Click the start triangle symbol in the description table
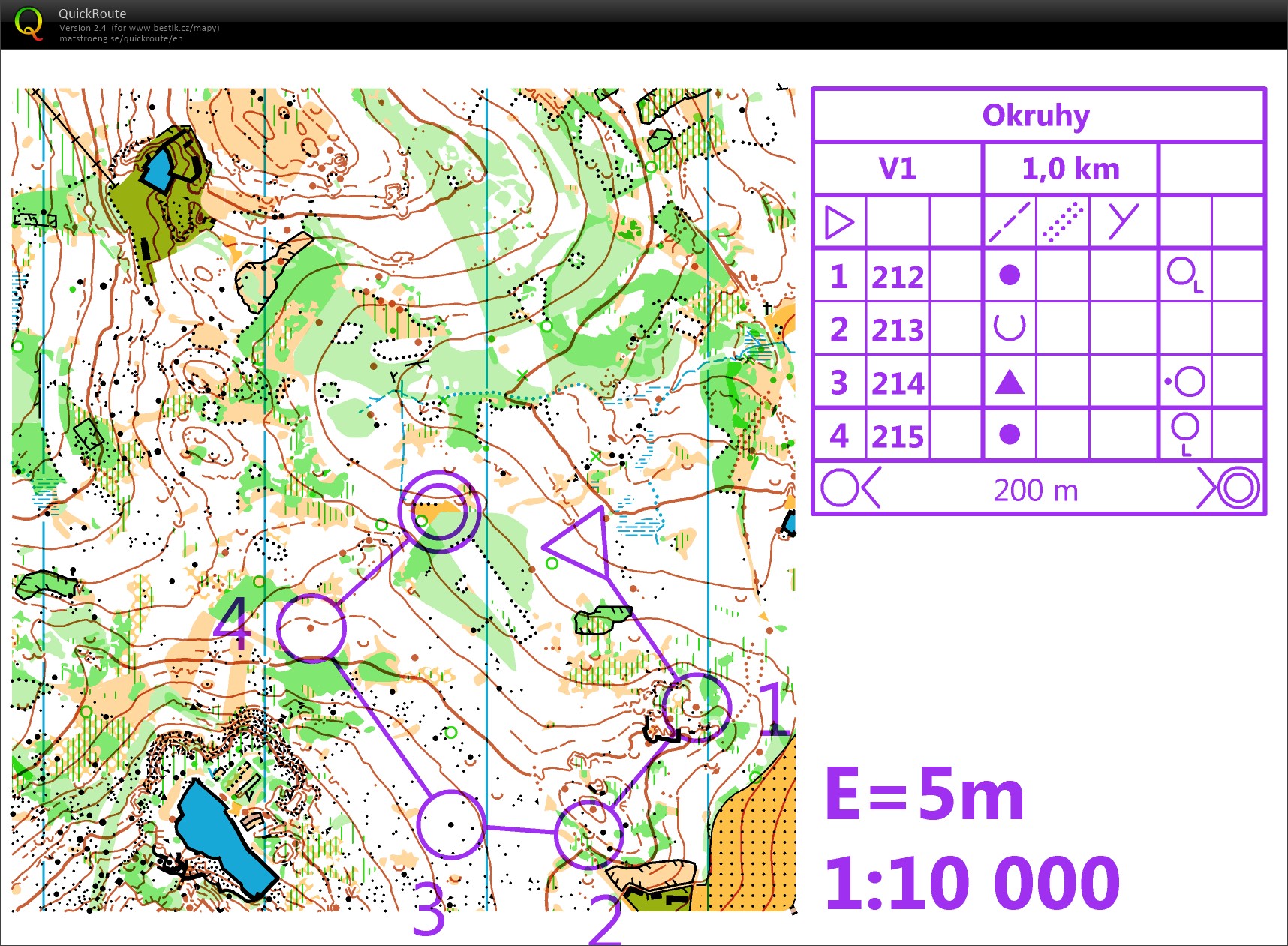The image size is (1288, 946). [x=839, y=223]
